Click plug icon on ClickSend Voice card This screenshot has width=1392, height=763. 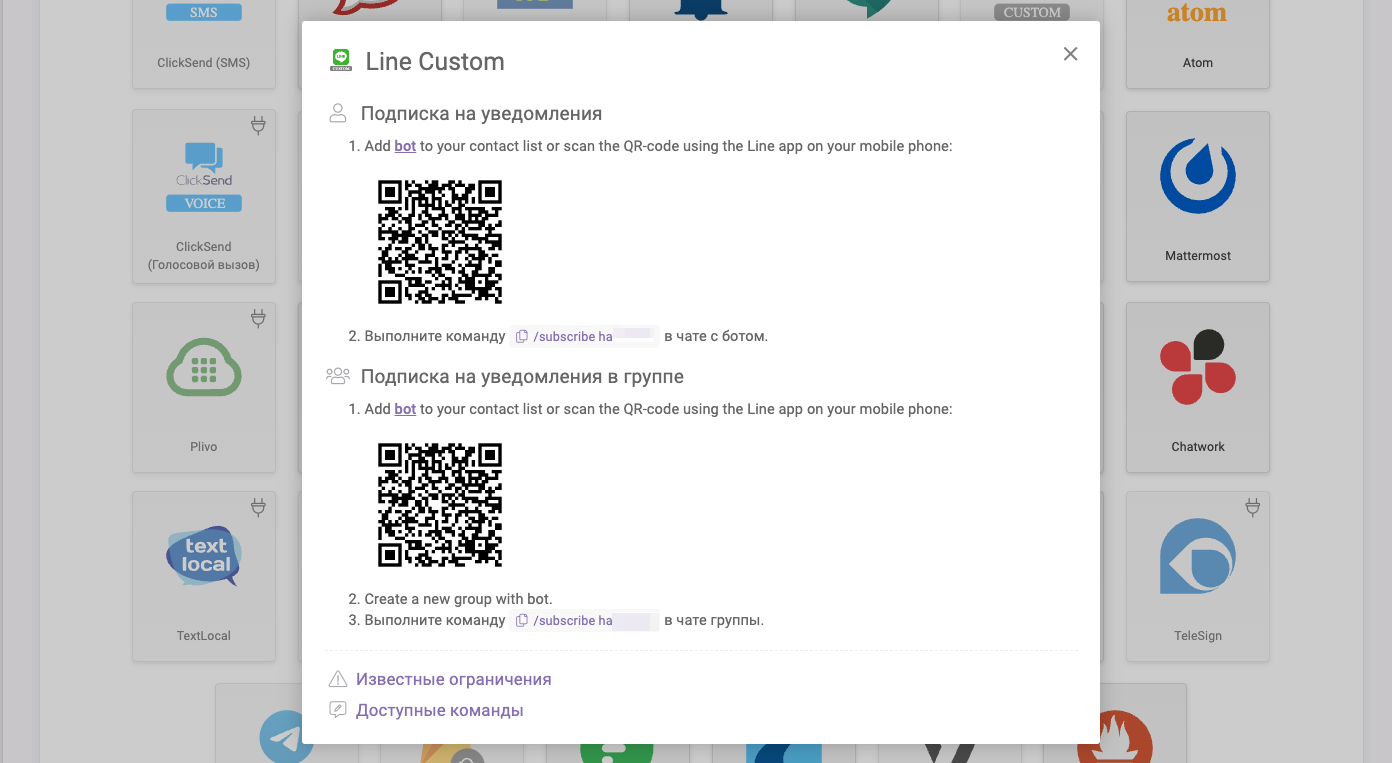(258, 127)
